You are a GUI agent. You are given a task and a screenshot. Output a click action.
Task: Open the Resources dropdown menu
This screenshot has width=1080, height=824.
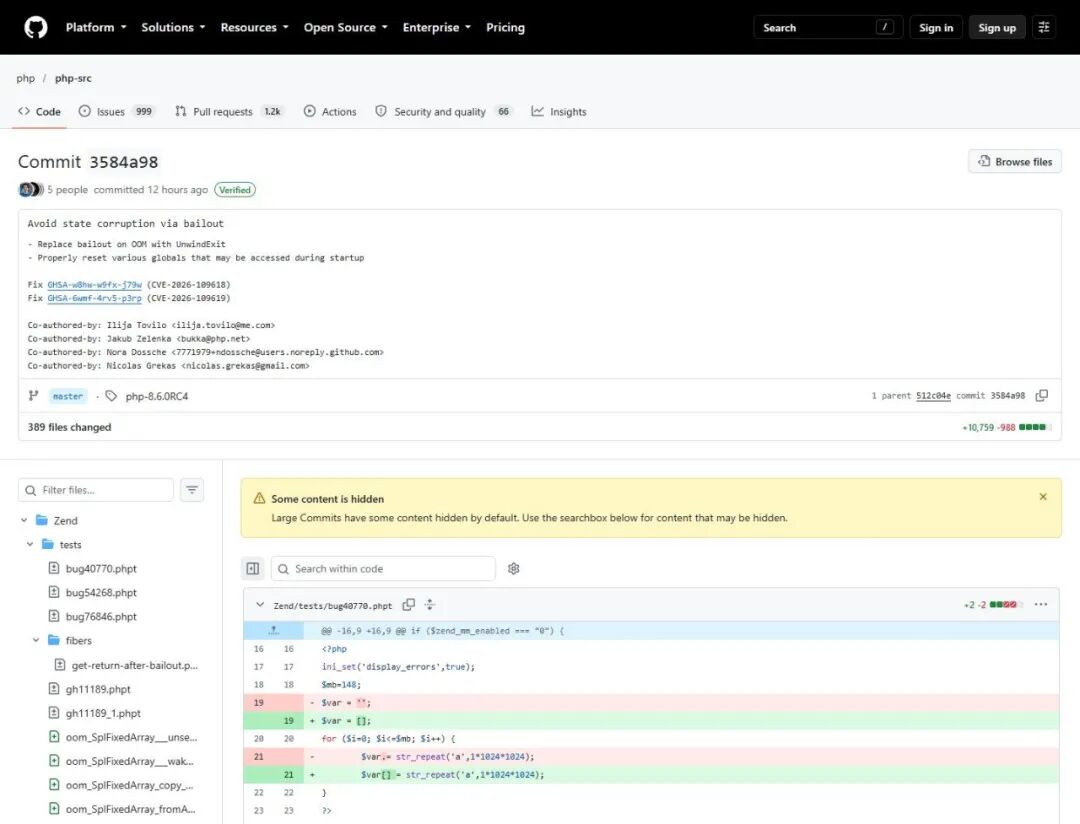(254, 28)
